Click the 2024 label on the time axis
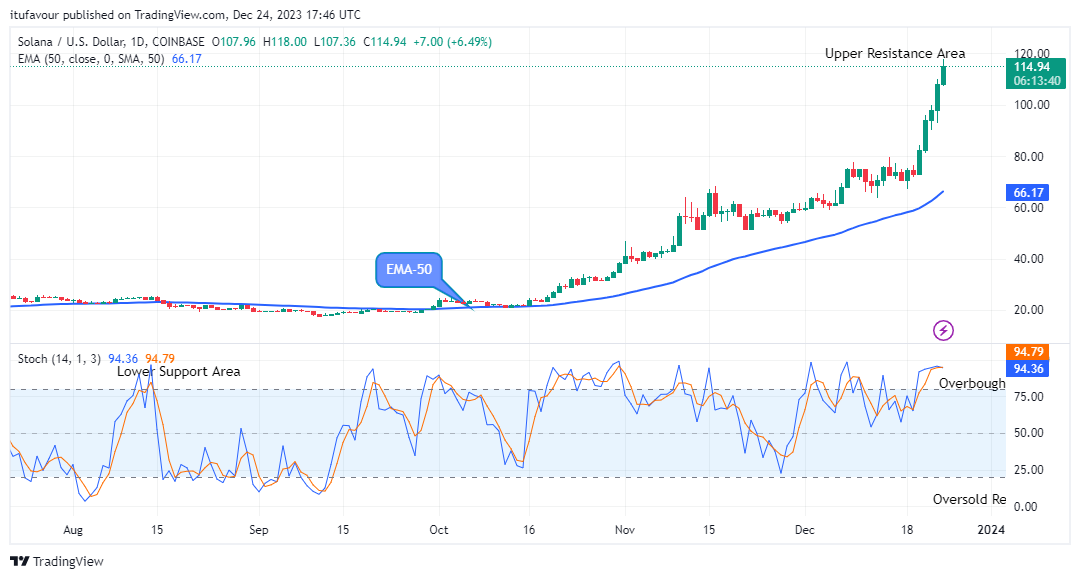 (x=991, y=529)
